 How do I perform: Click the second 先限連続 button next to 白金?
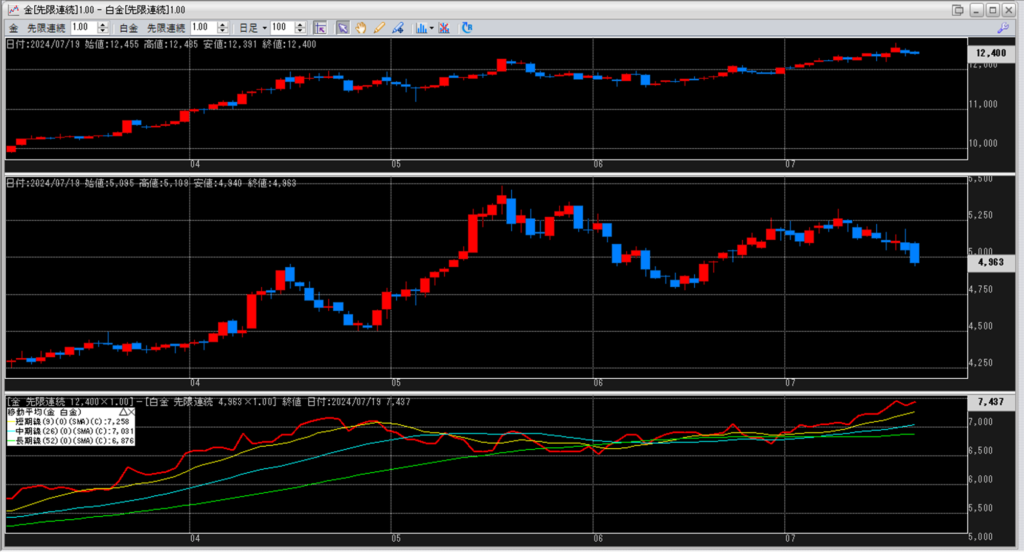pyautogui.click(x=166, y=28)
